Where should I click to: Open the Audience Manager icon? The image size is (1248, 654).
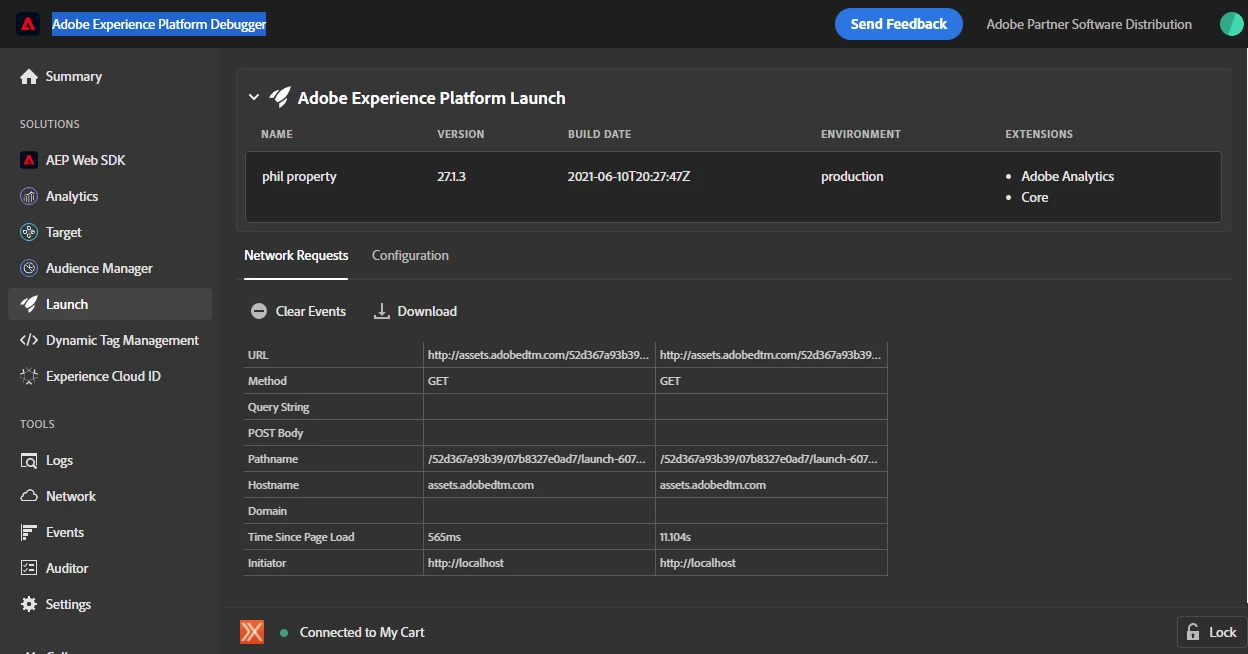(x=28, y=268)
